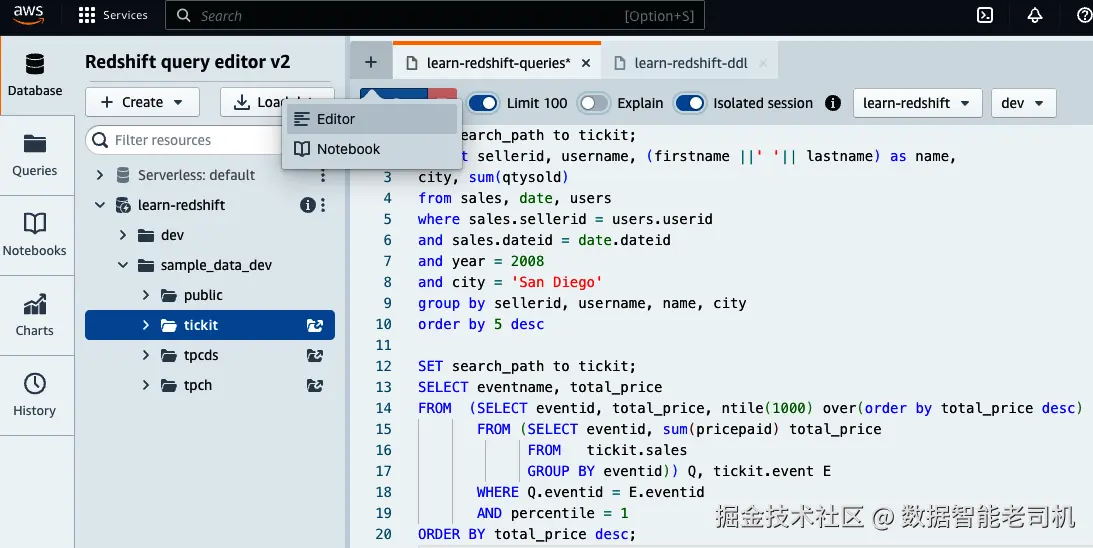Click 'San Diego' string in line 8
This screenshot has height=548, width=1093.
pos(556,282)
